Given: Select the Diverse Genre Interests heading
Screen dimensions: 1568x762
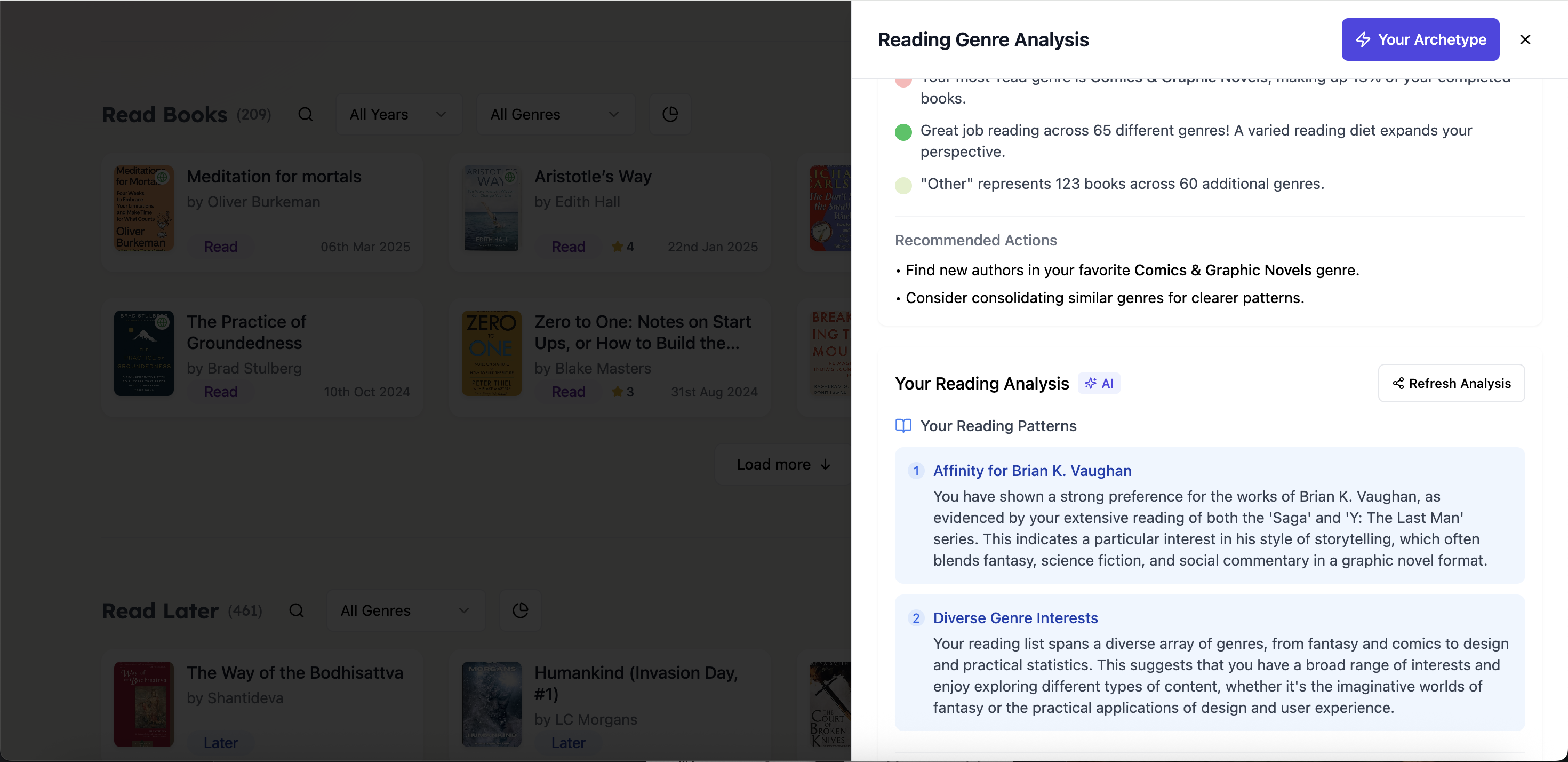Looking at the screenshot, I should click(x=1015, y=618).
